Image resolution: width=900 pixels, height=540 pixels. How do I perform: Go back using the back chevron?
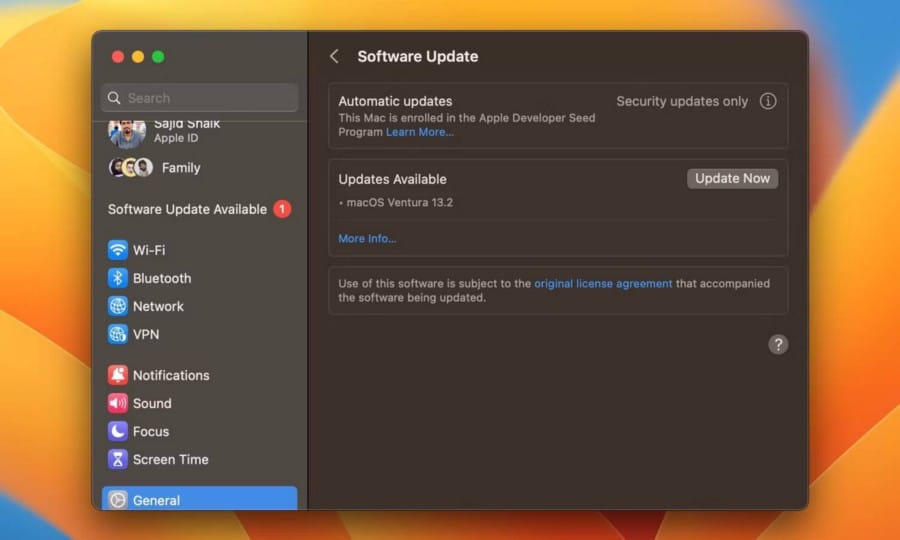pos(334,57)
